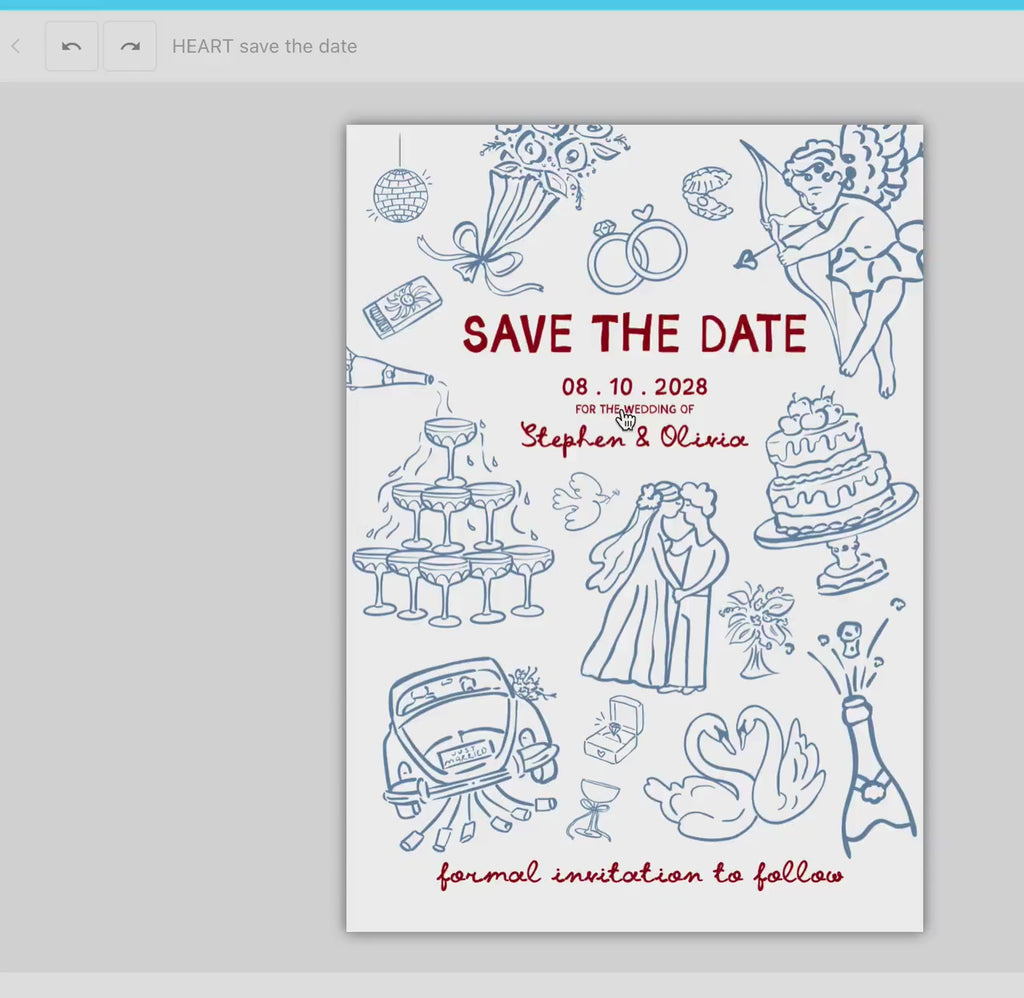Click the kissing couple illustration
The height and width of the screenshot is (998, 1024).
pyautogui.click(x=655, y=586)
